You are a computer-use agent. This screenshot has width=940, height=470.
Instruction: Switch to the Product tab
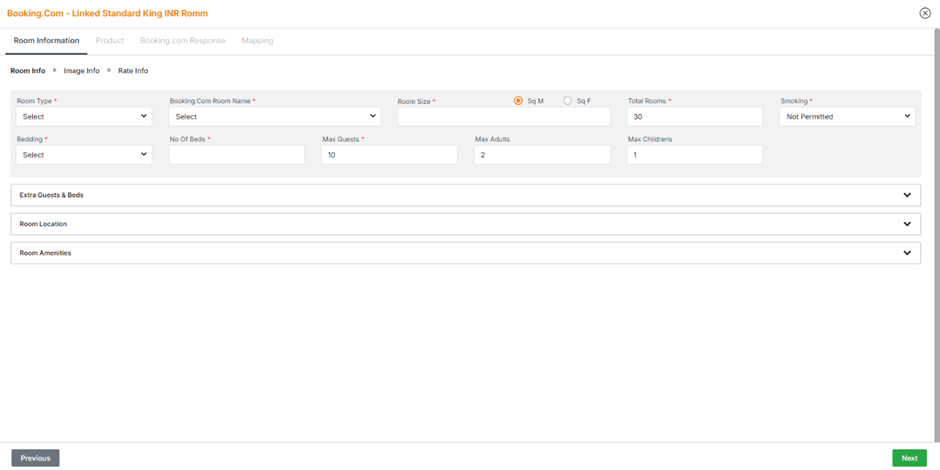coord(110,41)
